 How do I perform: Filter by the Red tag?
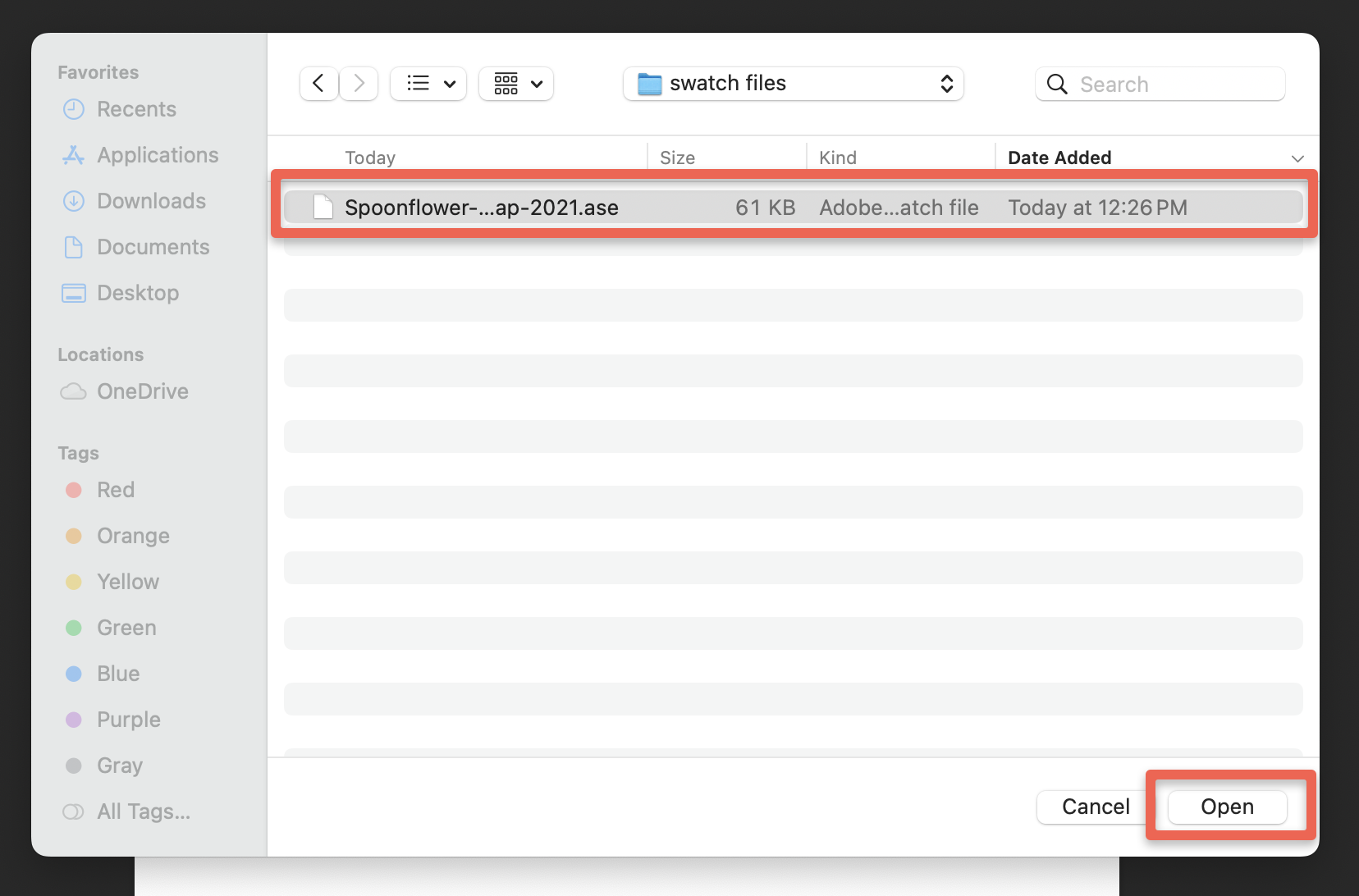point(116,490)
